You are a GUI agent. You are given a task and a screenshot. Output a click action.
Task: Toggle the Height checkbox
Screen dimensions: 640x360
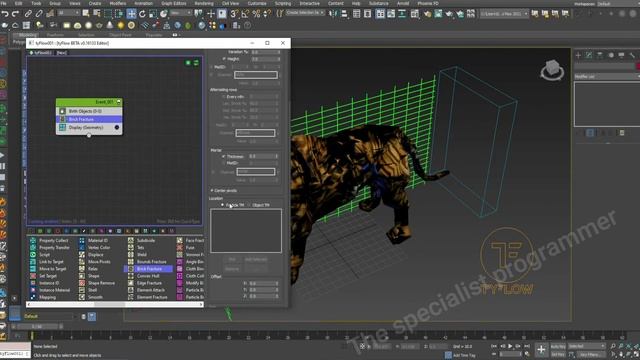tap(224, 59)
